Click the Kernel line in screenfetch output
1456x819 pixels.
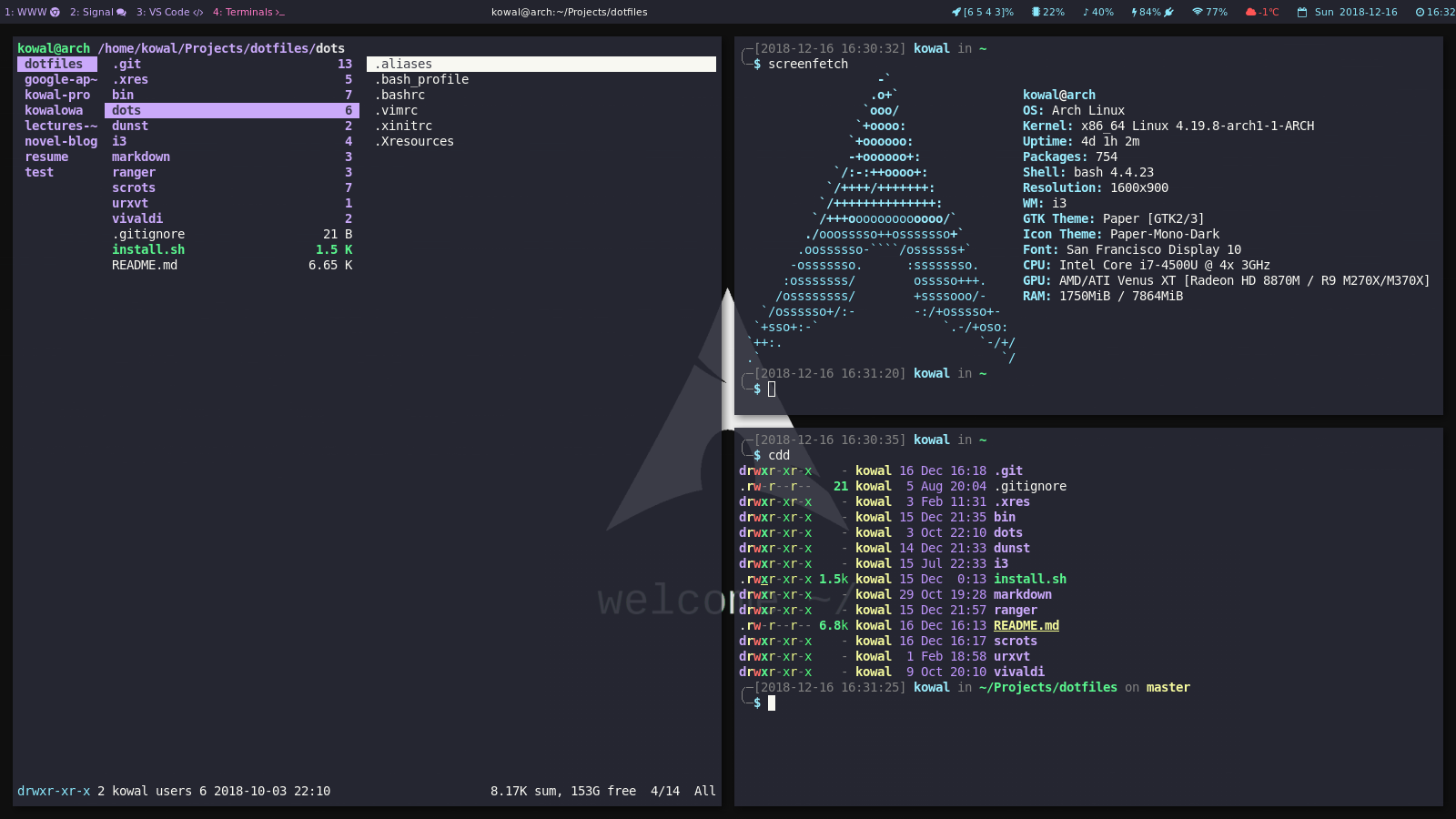pos(1168,126)
